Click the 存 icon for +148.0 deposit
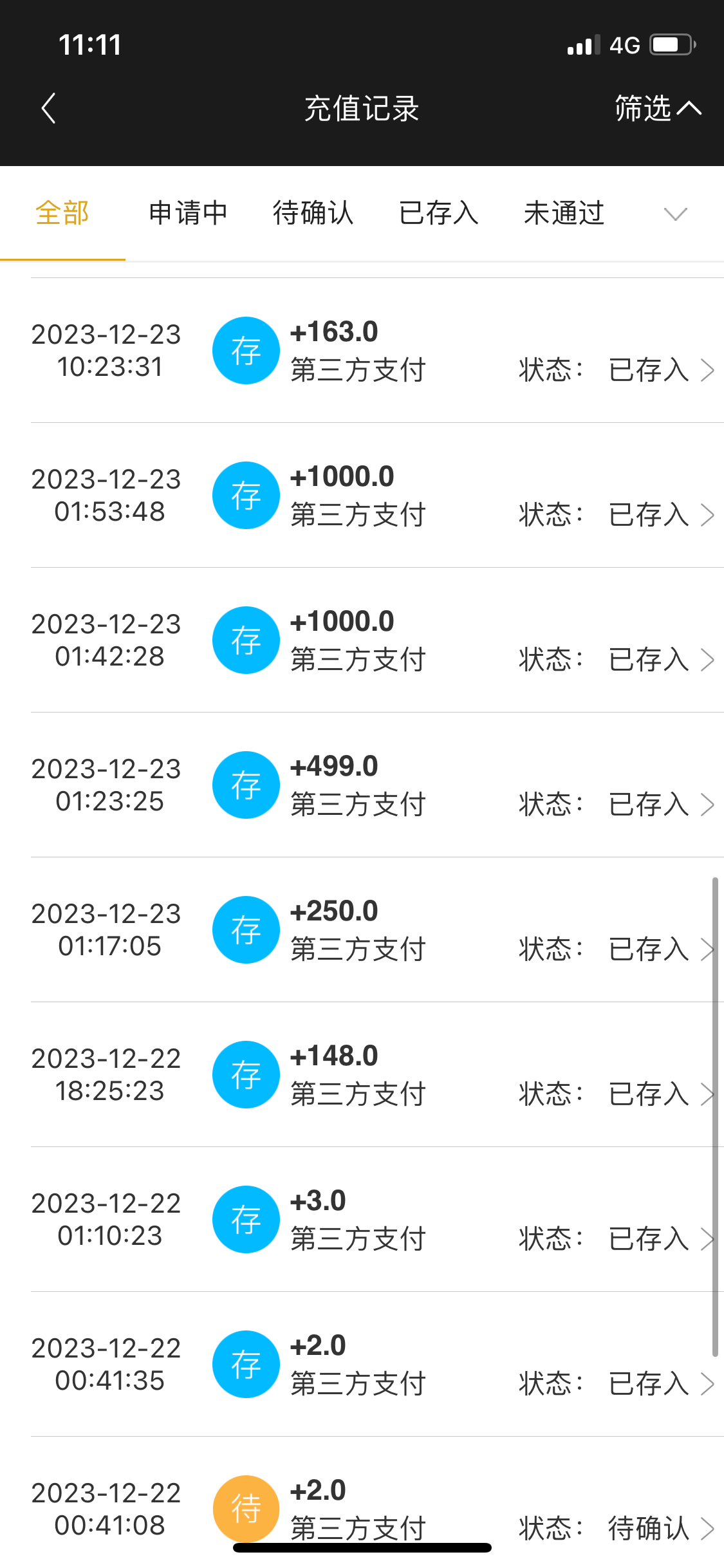724x1568 pixels. (246, 1075)
